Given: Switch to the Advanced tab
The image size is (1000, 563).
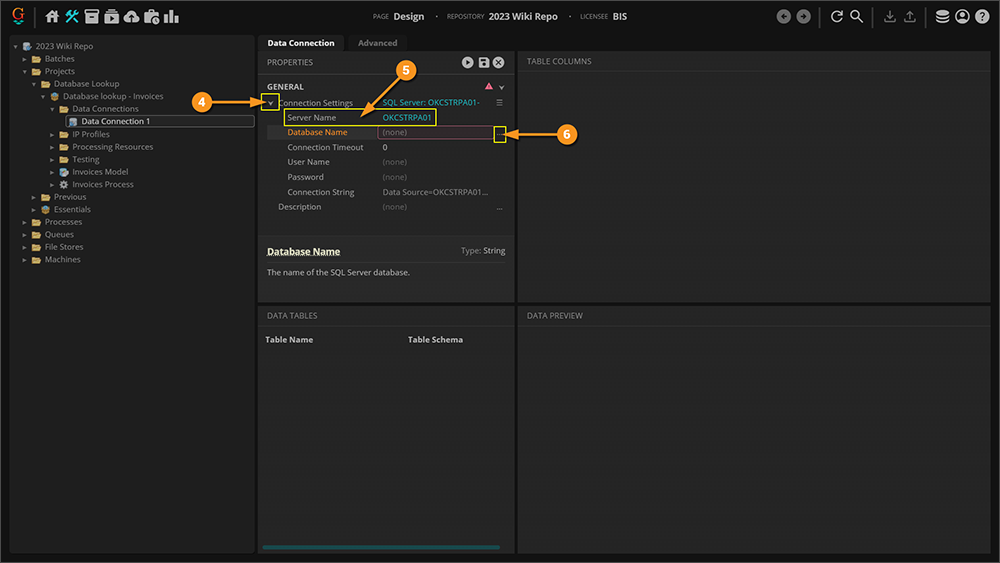Looking at the screenshot, I should point(377,43).
